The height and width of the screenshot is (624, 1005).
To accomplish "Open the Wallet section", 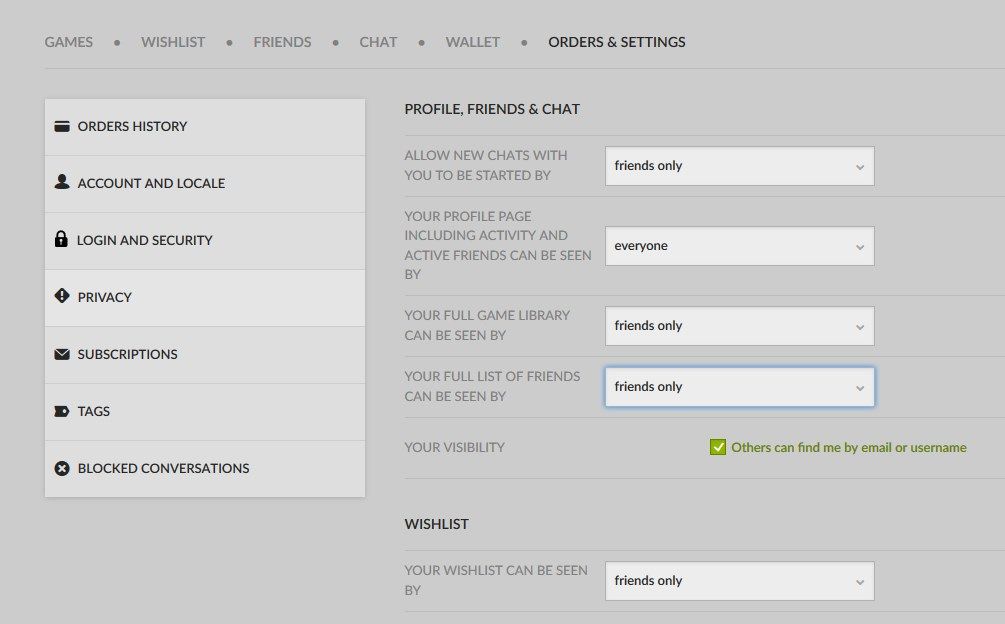I will (472, 42).
